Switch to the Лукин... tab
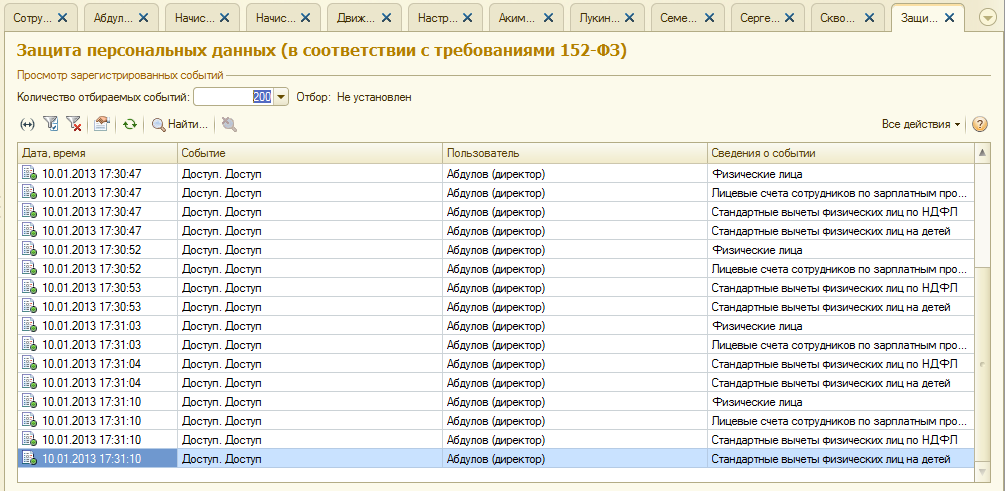Screen dimensions: 1005x491 point(598,18)
